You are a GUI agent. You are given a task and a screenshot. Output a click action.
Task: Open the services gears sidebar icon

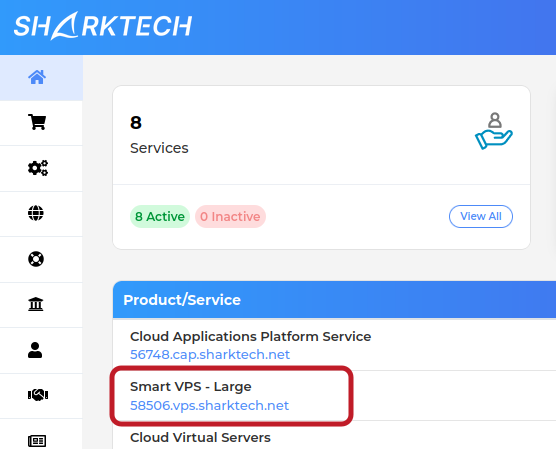coord(38,168)
